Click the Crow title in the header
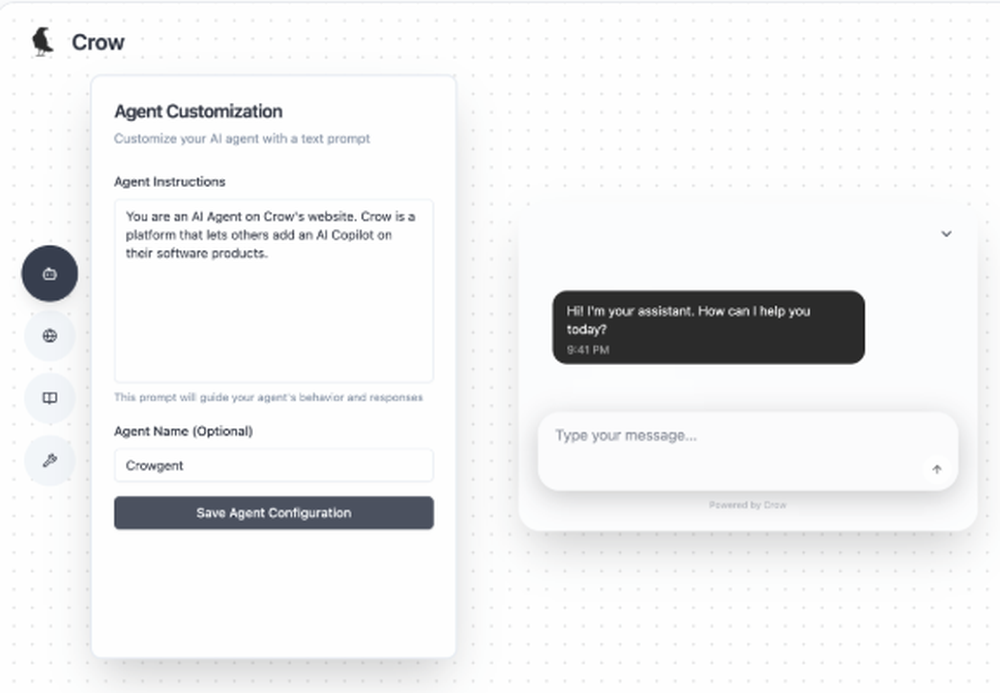1000x693 pixels. tap(97, 41)
